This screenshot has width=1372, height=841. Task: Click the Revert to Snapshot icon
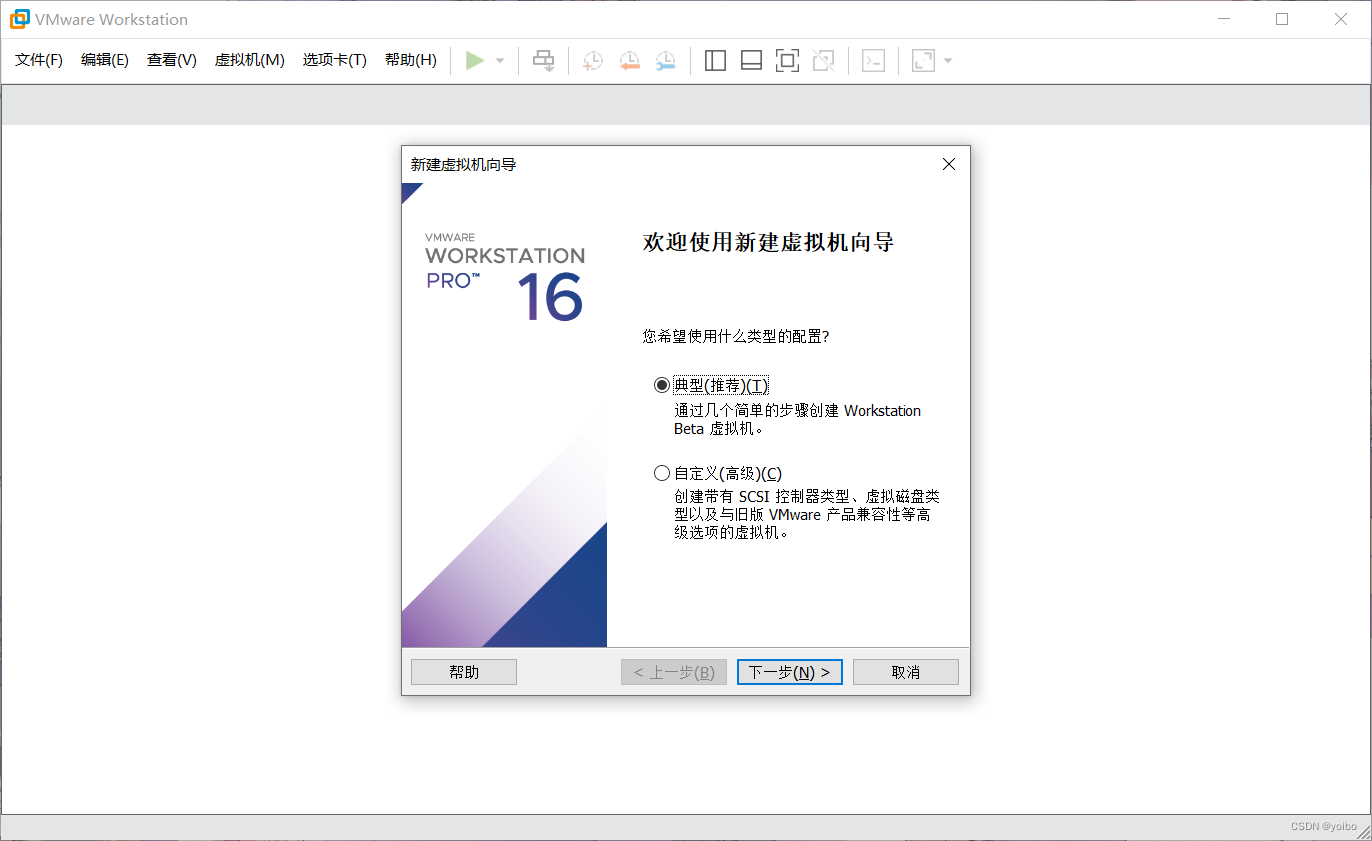click(629, 60)
